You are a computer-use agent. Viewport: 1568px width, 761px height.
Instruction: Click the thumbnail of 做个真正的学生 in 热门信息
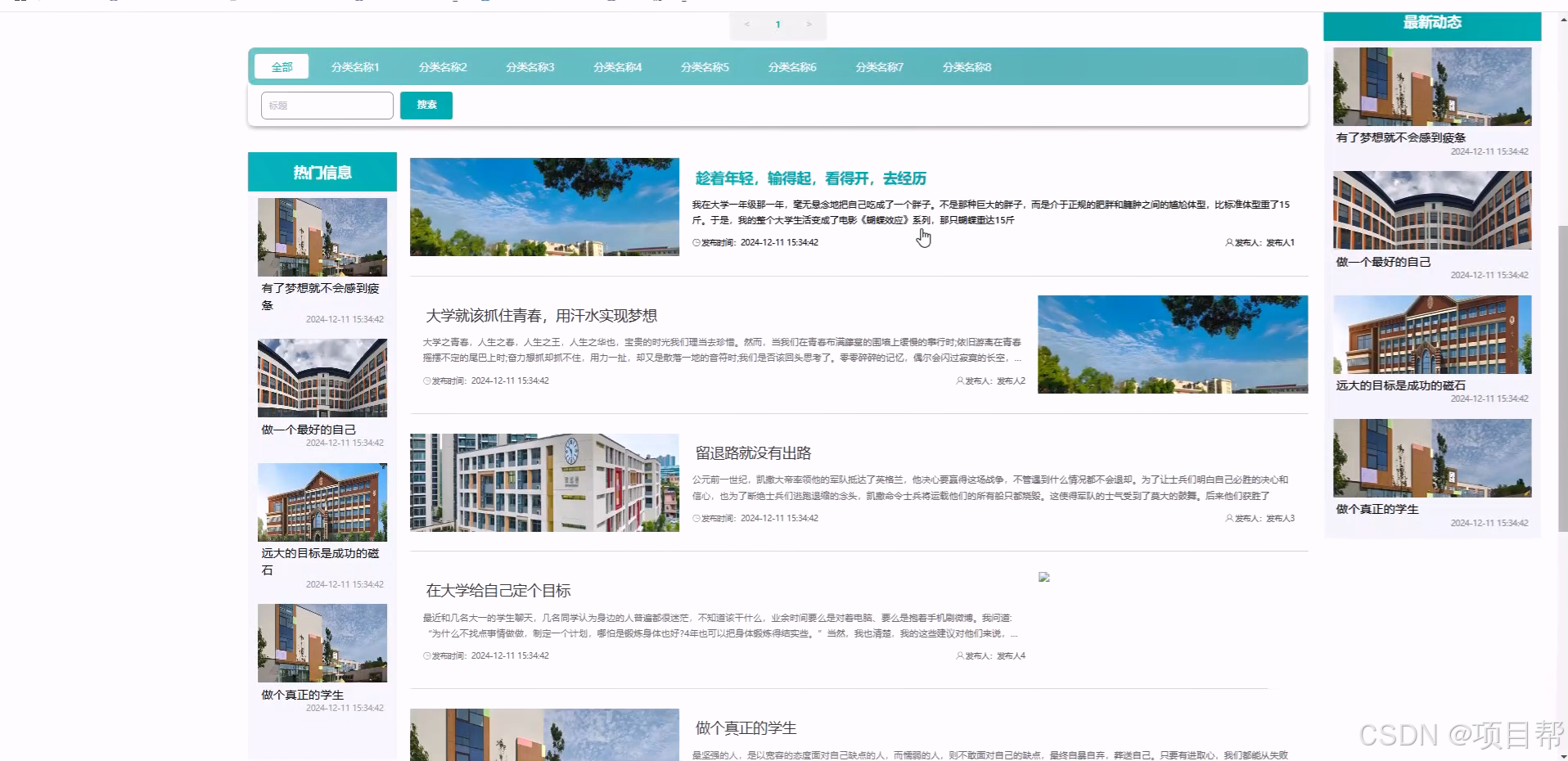click(322, 642)
